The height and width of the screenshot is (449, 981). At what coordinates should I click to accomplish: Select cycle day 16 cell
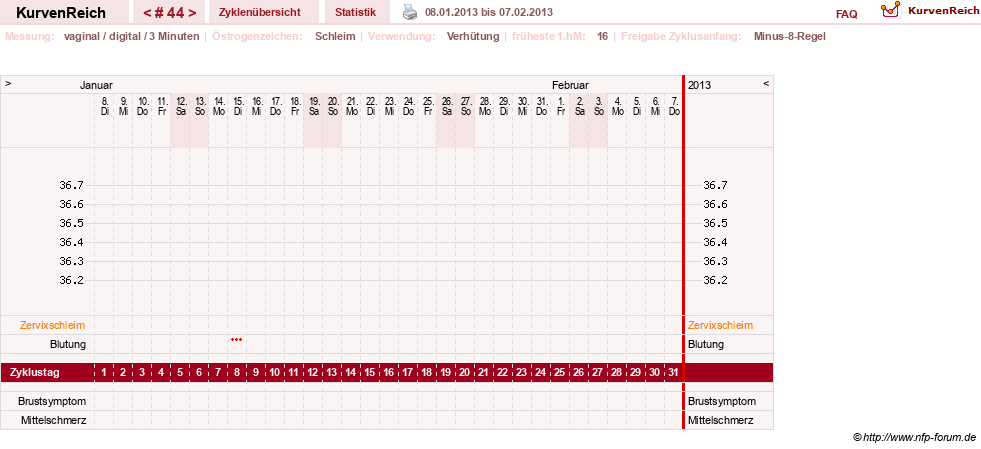tap(389, 373)
